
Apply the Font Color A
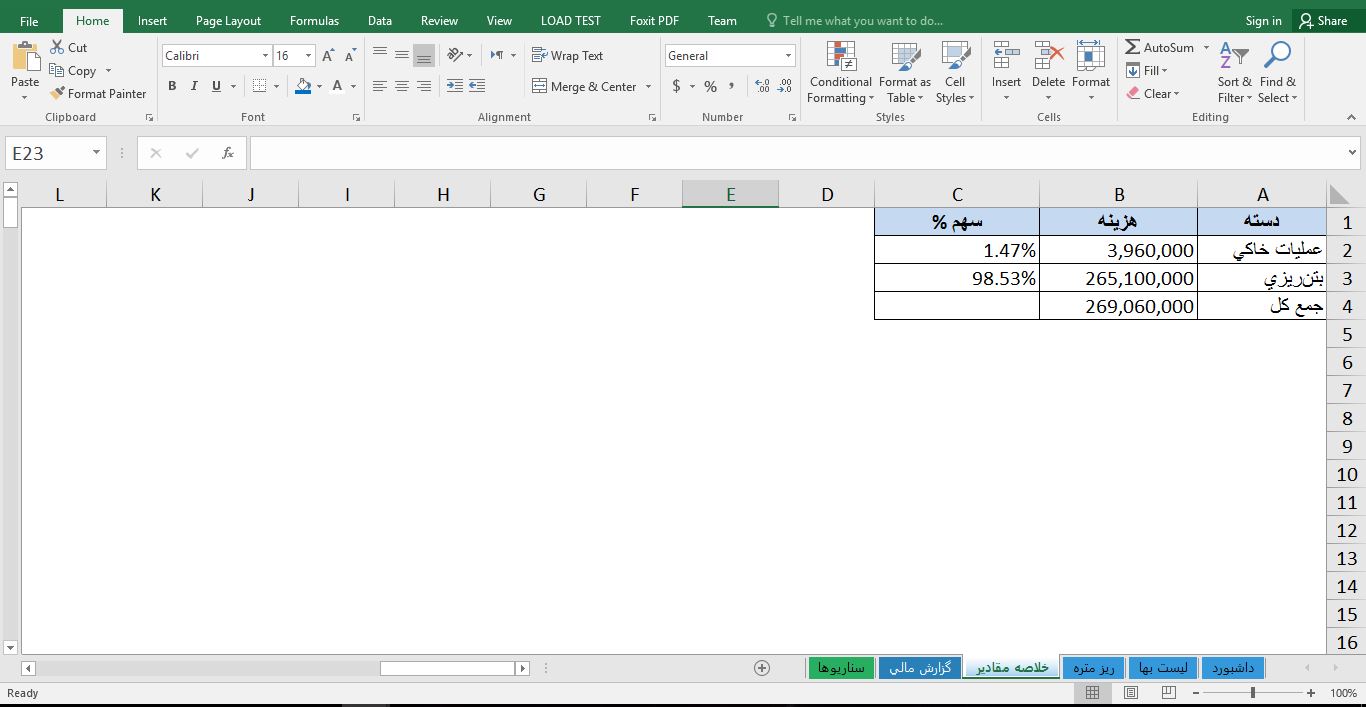pos(338,86)
